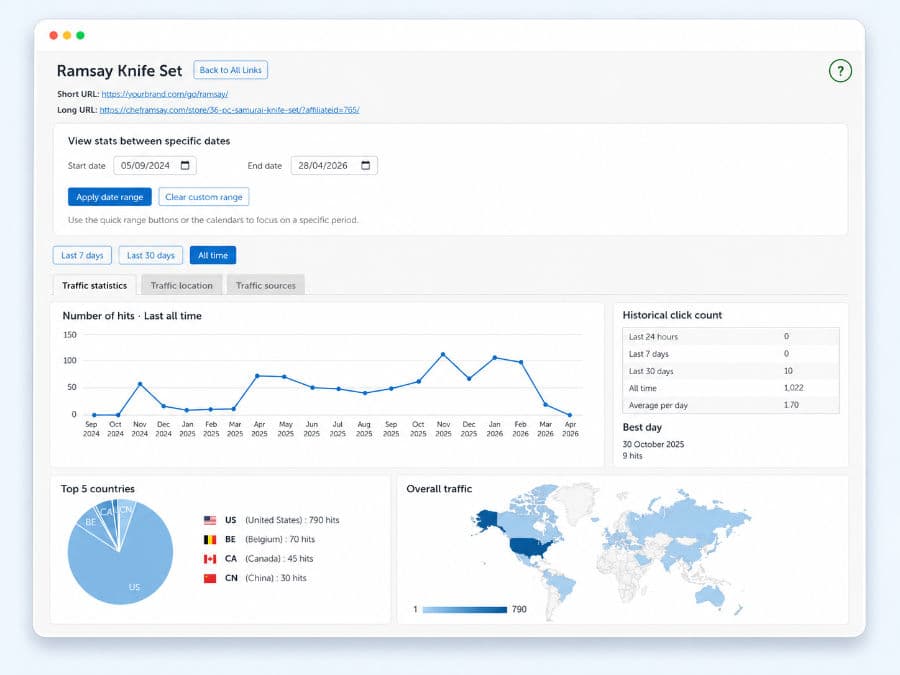Click '(Canada) : 45 hits' text
The height and width of the screenshot is (675, 900).
279,558
